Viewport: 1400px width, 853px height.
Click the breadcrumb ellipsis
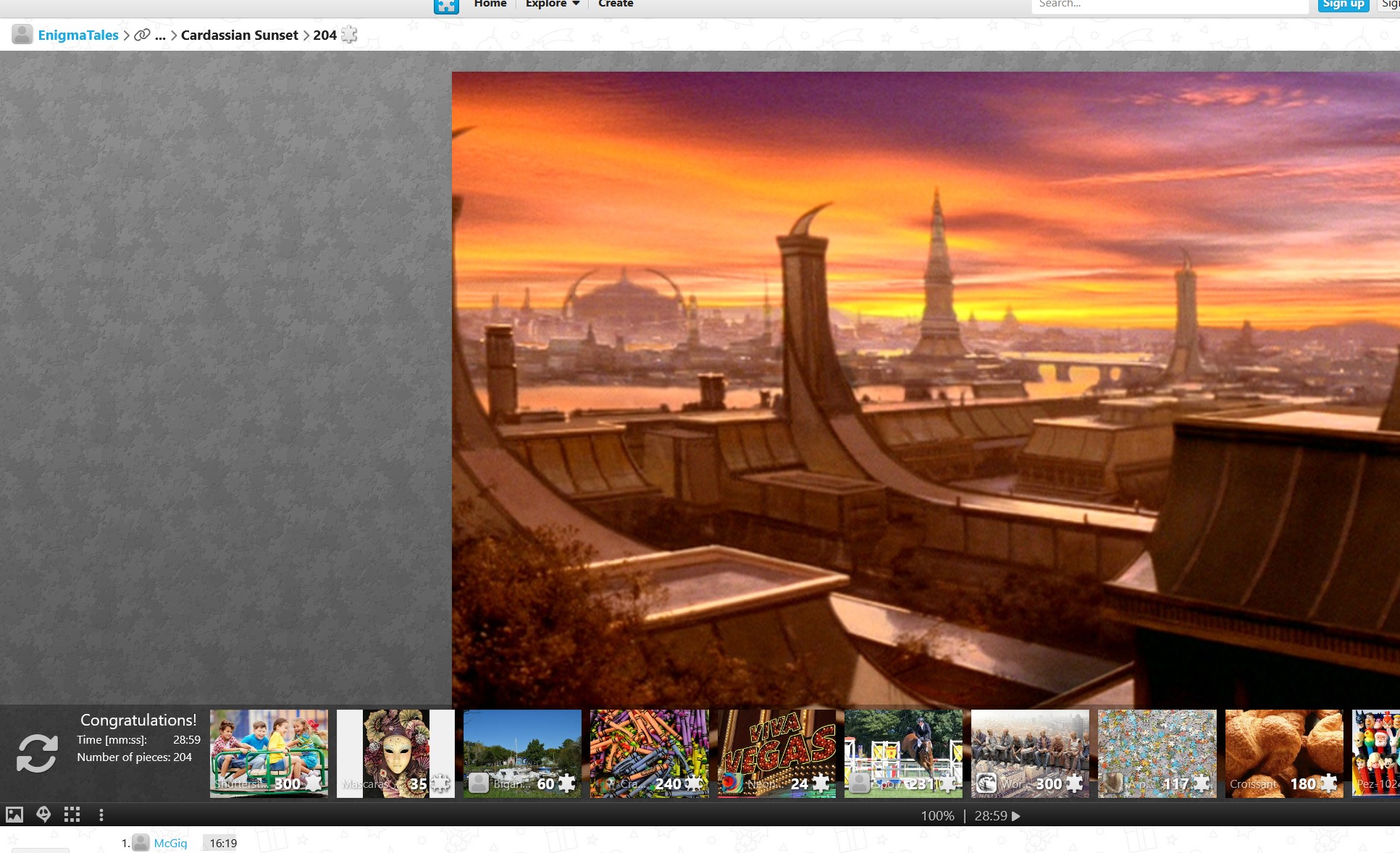point(160,35)
